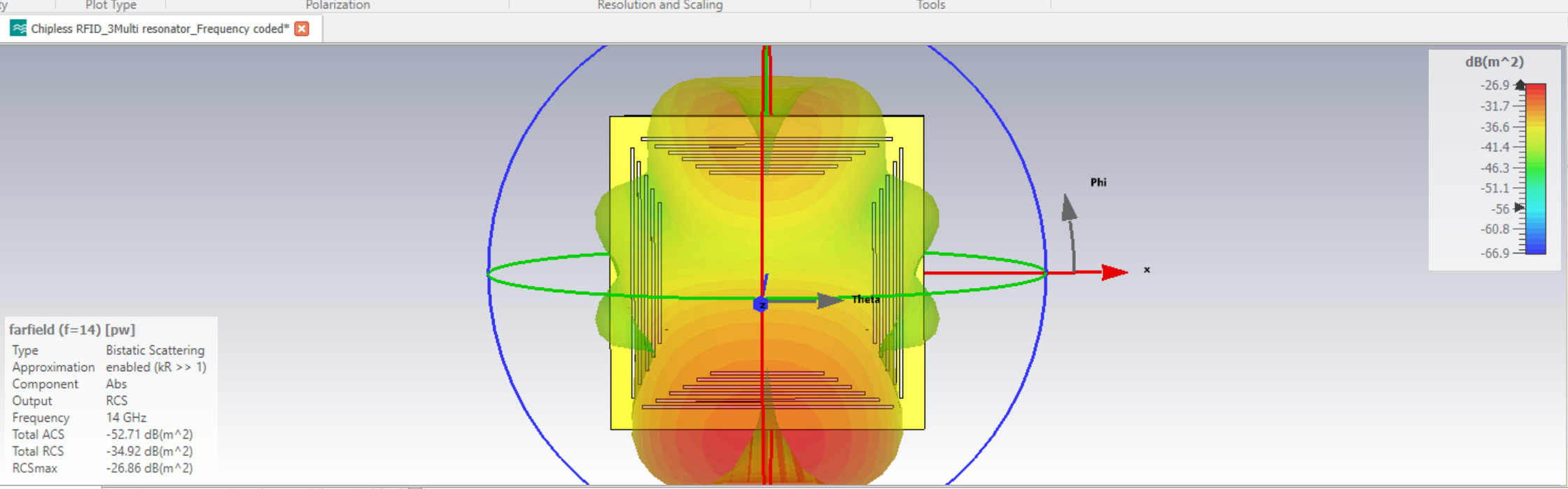This screenshot has height=489, width=1568.
Task: Click the RCSmax value -26.86 dB(m^2)
Action: 149,468
